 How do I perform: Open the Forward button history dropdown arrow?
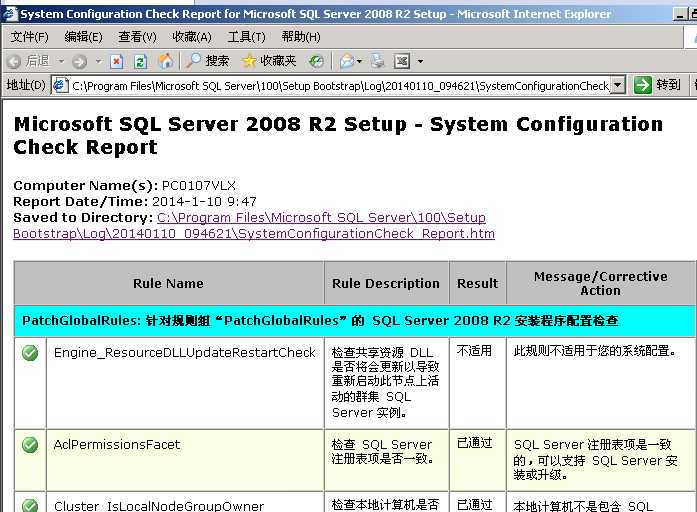coord(98,61)
